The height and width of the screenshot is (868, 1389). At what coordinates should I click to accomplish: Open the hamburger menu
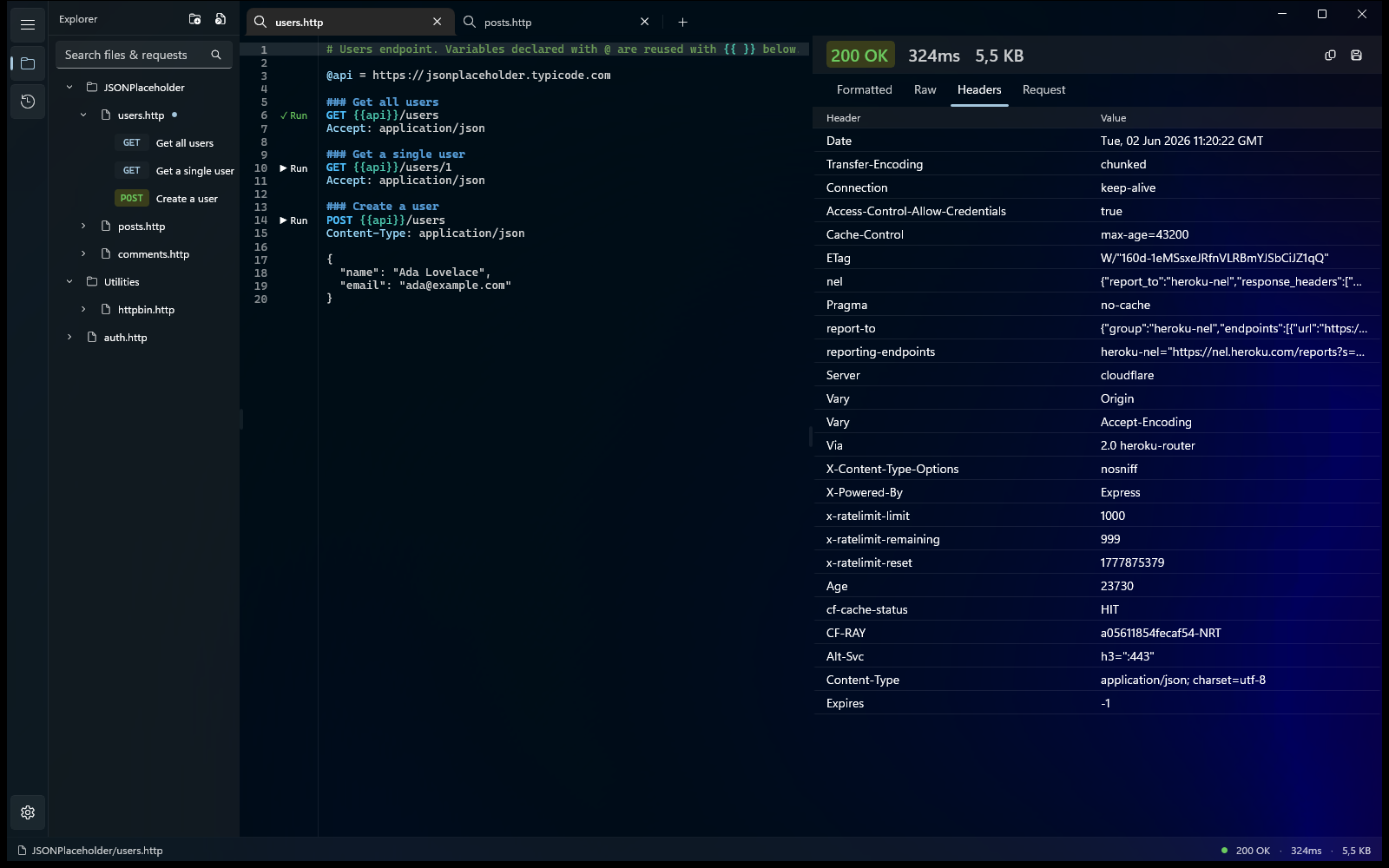click(28, 25)
